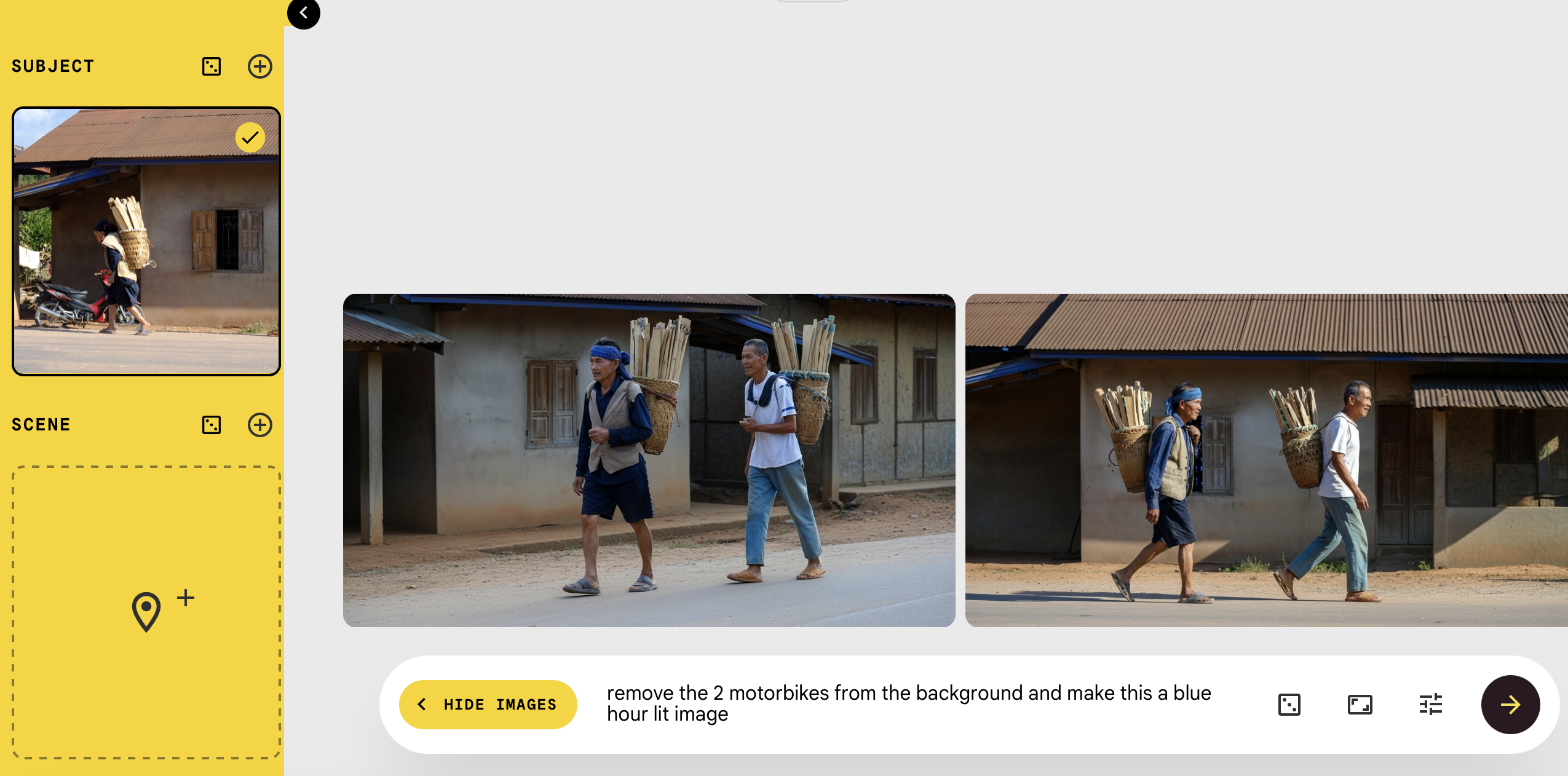Viewport: 1568px width, 776px height.
Task: Open the first generated image of two men
Action: pos(649,461)
